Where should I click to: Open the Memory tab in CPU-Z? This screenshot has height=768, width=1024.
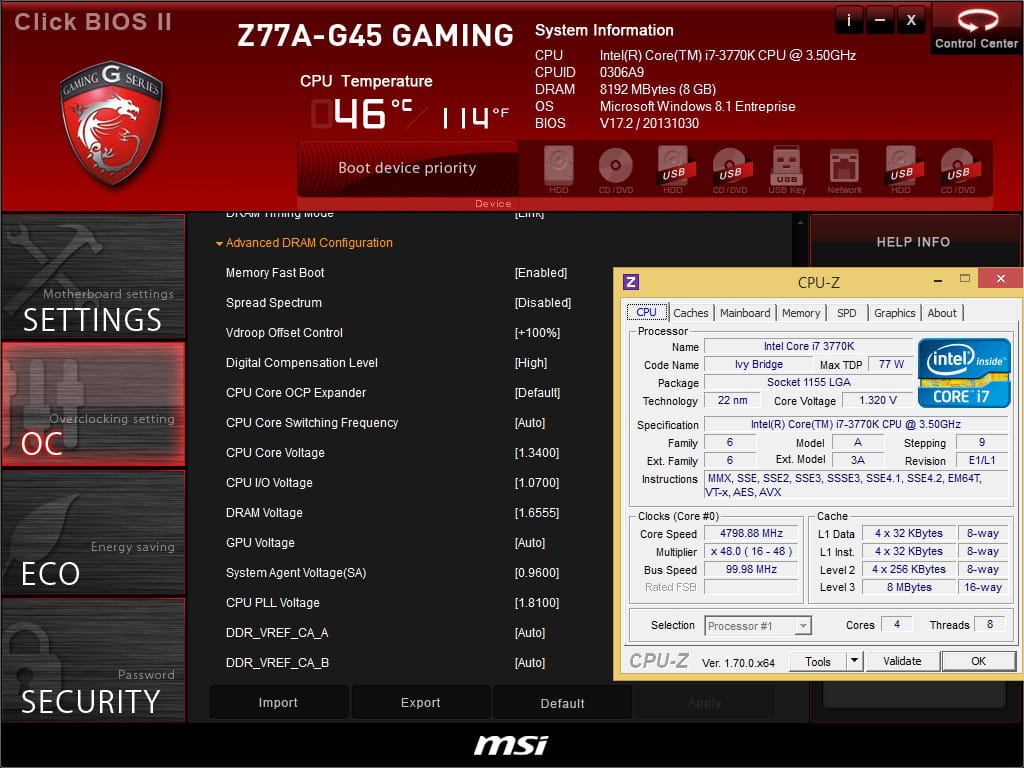coord(801,313)
